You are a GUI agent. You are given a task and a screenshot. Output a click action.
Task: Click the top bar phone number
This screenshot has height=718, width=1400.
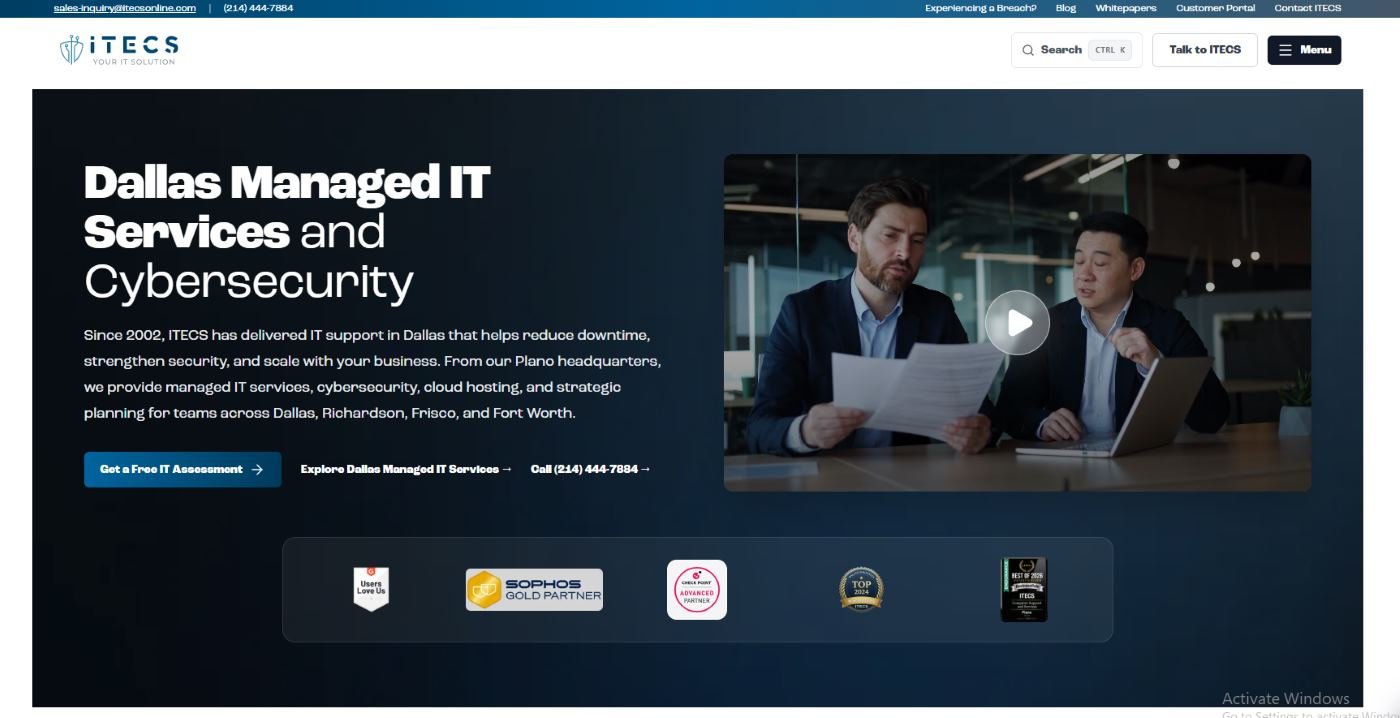(x=258, y=8)
